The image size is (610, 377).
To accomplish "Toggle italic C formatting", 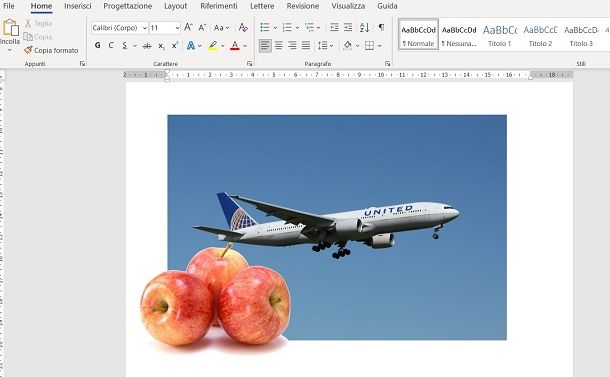I will click(x=111, y=46).
